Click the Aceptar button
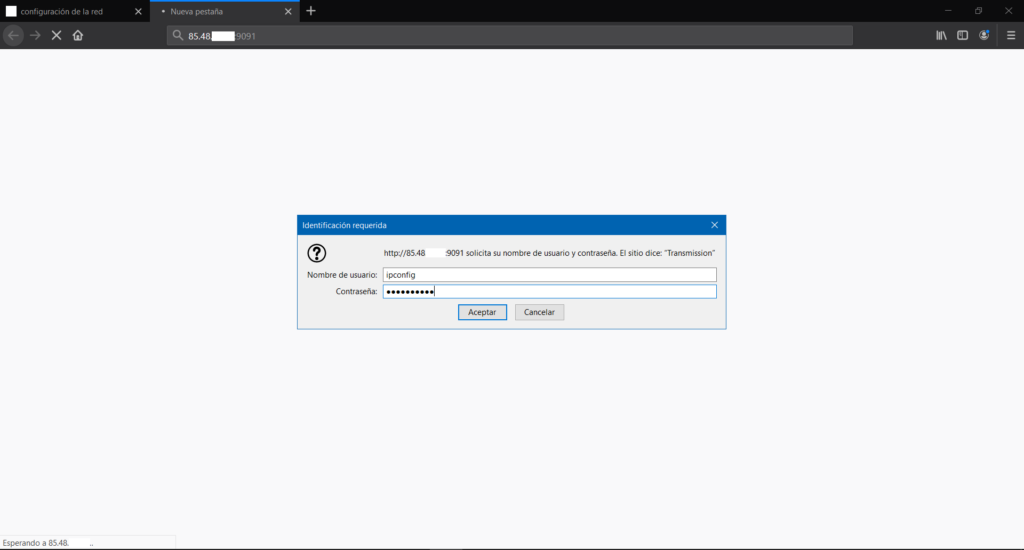The image size is (1024, 550). 482,312
